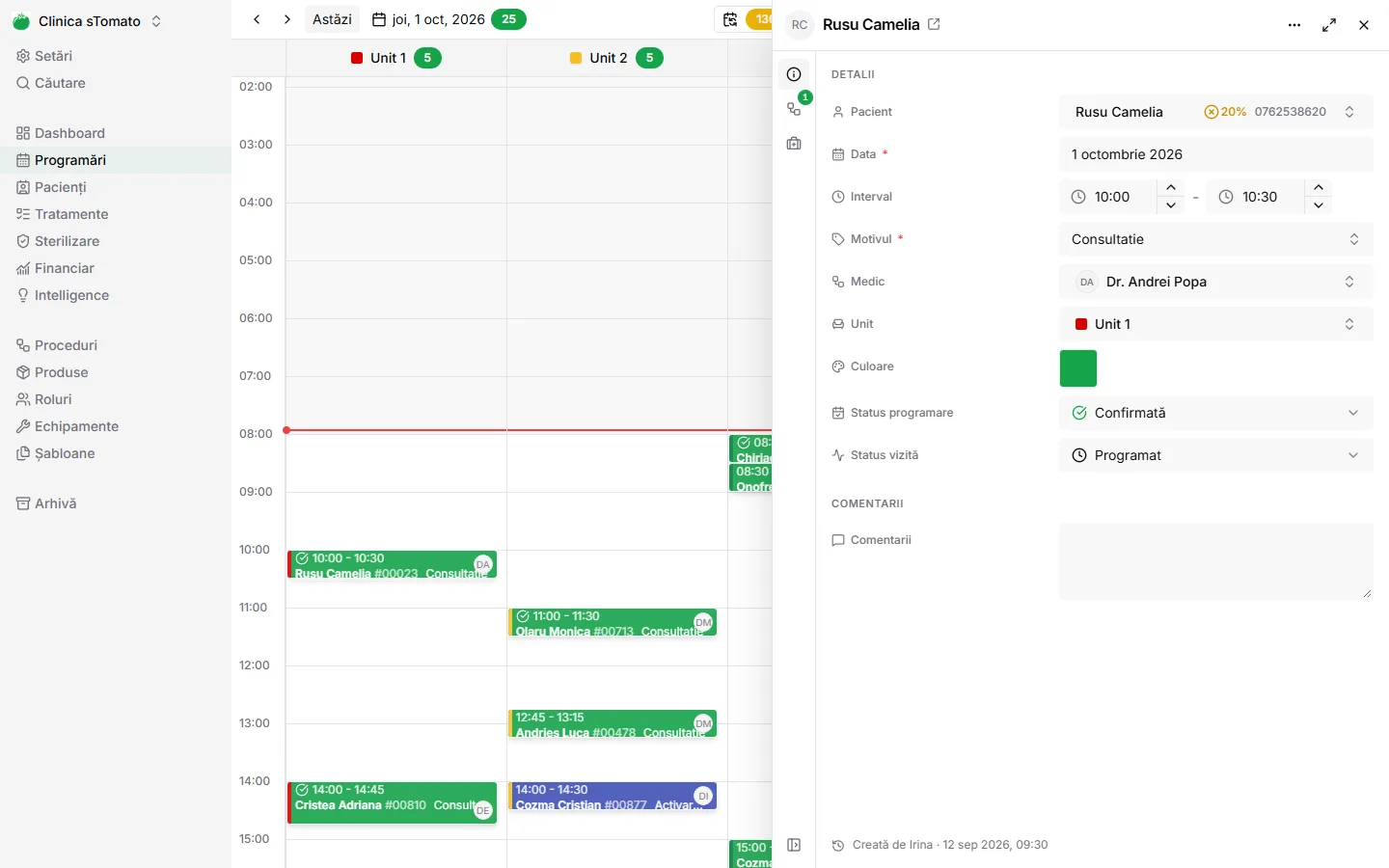Open the procedures tab icon with badge 1
This screenshot has height=868, width=1389.
[x=794, y=109]
